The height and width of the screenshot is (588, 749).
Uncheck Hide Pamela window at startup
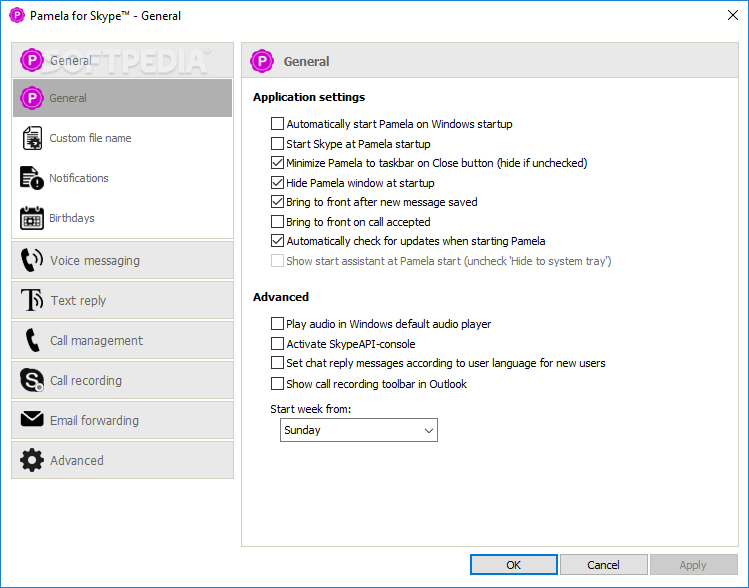(x=277, y=182)
